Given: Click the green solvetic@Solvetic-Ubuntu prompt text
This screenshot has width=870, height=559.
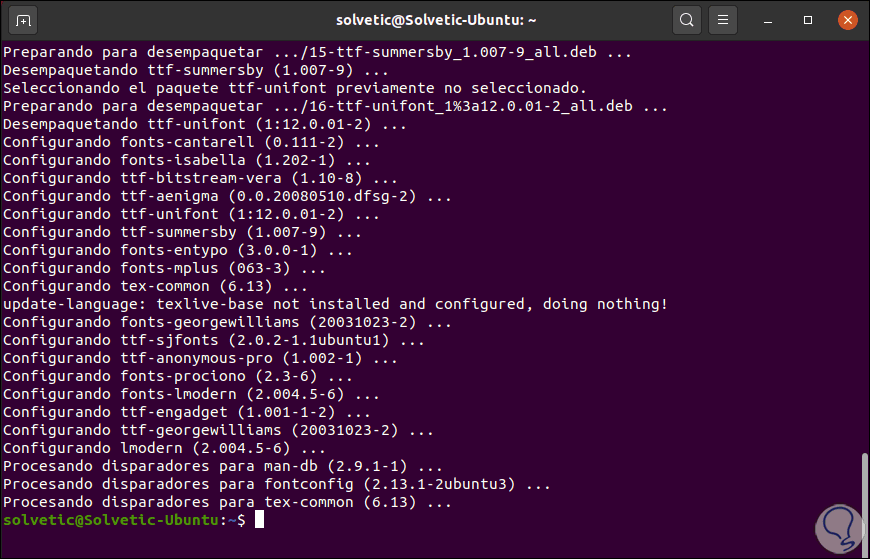Looking at the screenshot, I should [x=115, y=520].
